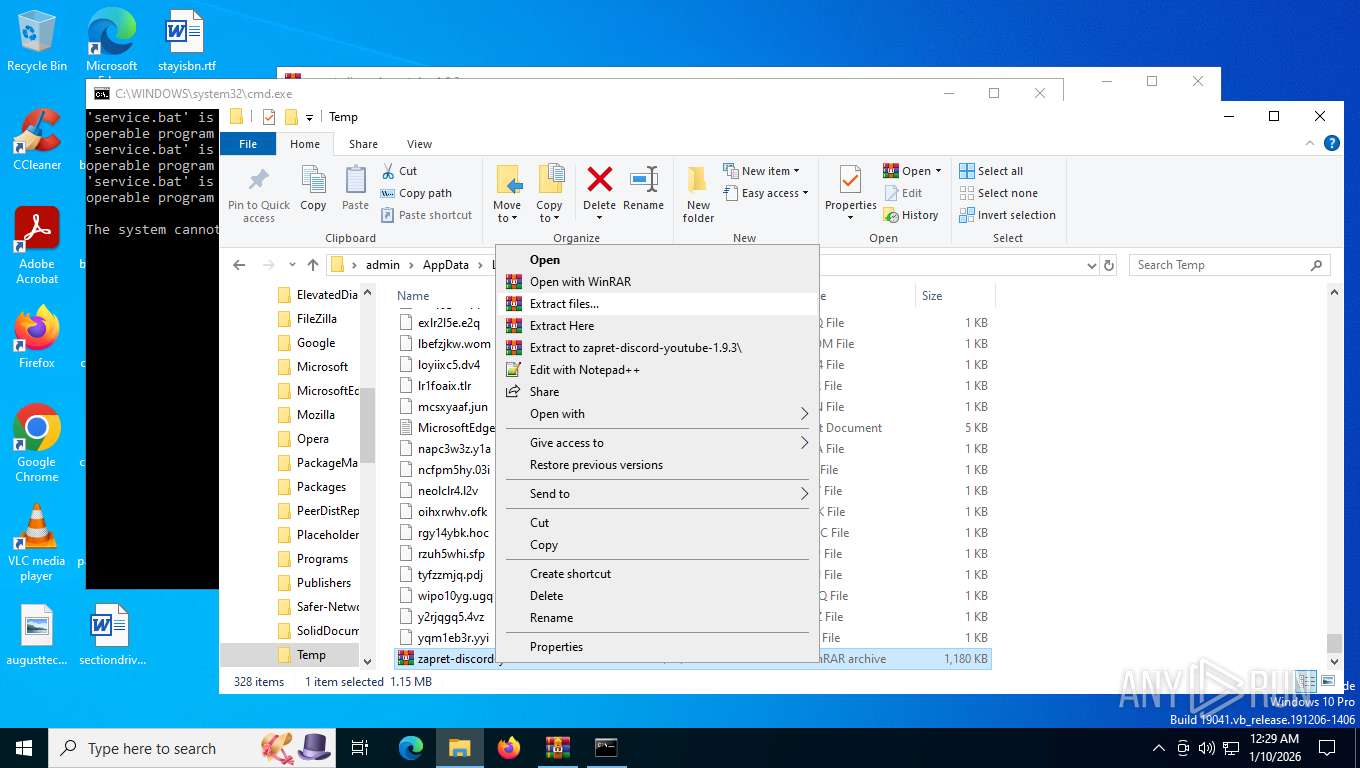Open VLC media player desktop icon
1360x768 pixels.
point(37,542)
